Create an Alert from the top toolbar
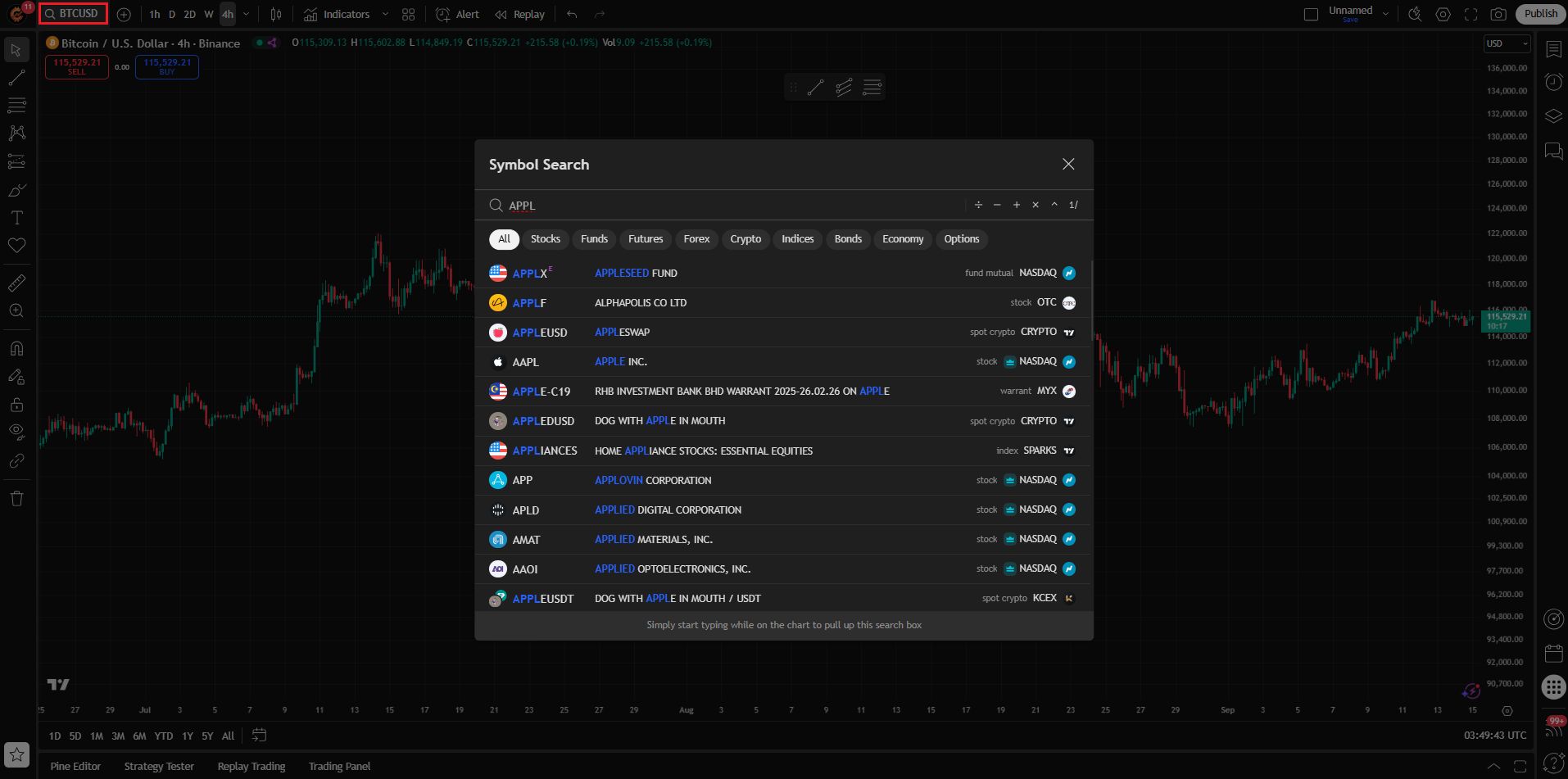Screen dimensions: 1568x779 coord(458,15)
